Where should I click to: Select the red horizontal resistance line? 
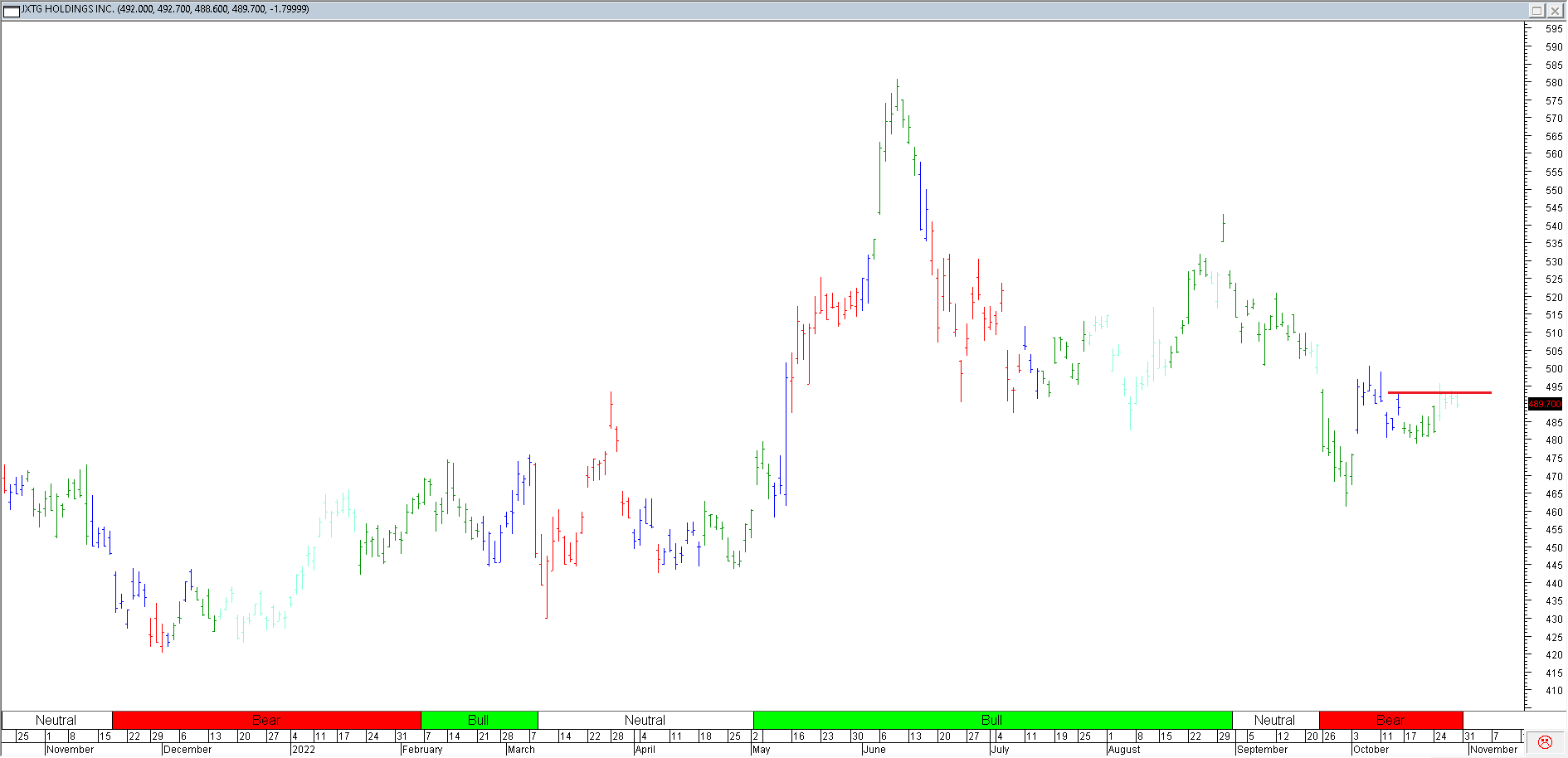[1439, 392]
